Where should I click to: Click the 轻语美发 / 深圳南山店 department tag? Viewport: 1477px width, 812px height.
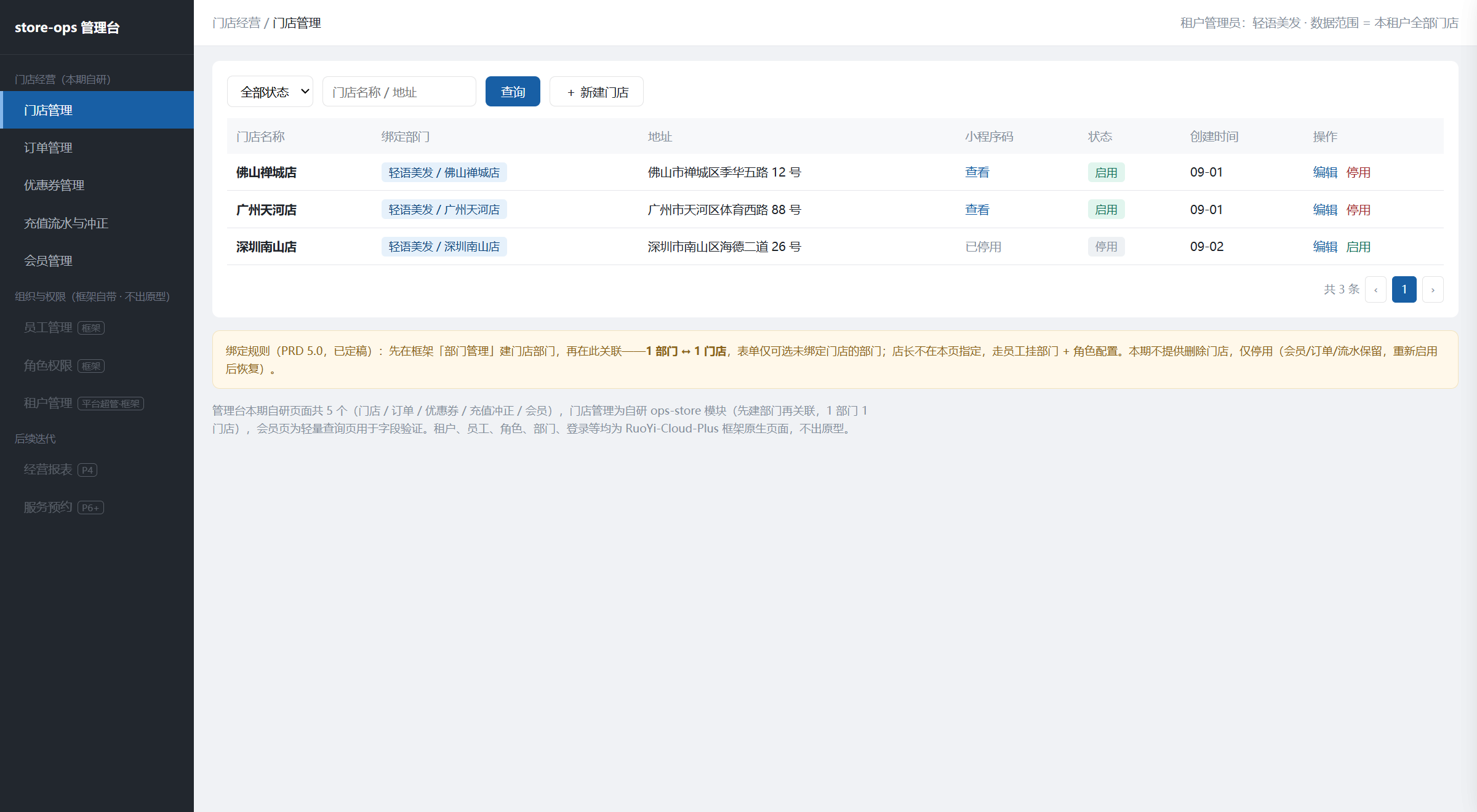tap(444, 247)
